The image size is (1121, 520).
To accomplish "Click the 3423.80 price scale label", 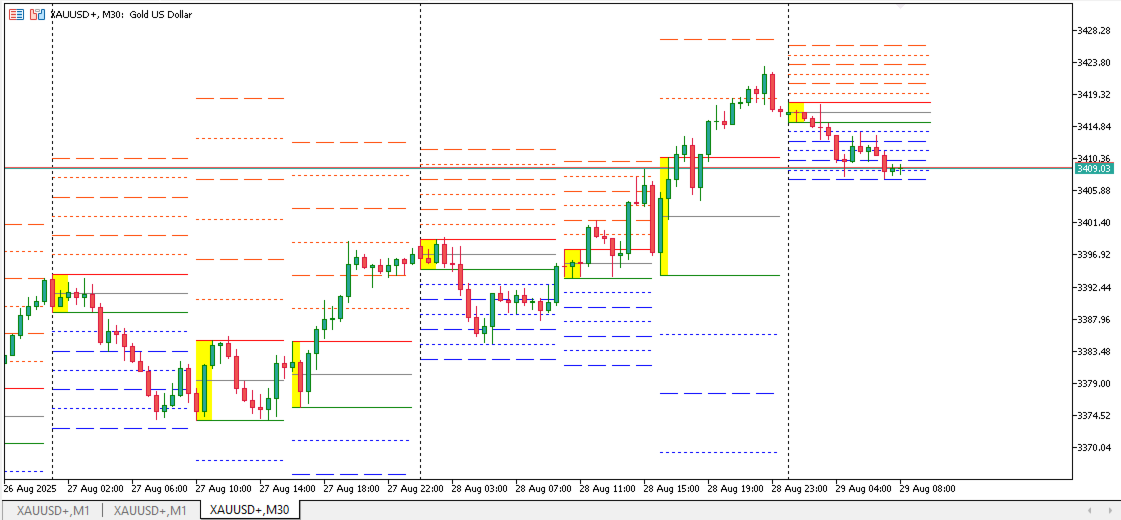I will pyautogui.click(x=1095, y=63).
